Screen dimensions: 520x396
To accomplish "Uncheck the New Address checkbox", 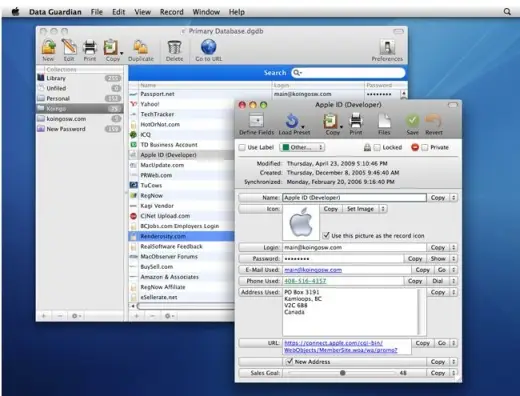I will click(x=289, y=361).
